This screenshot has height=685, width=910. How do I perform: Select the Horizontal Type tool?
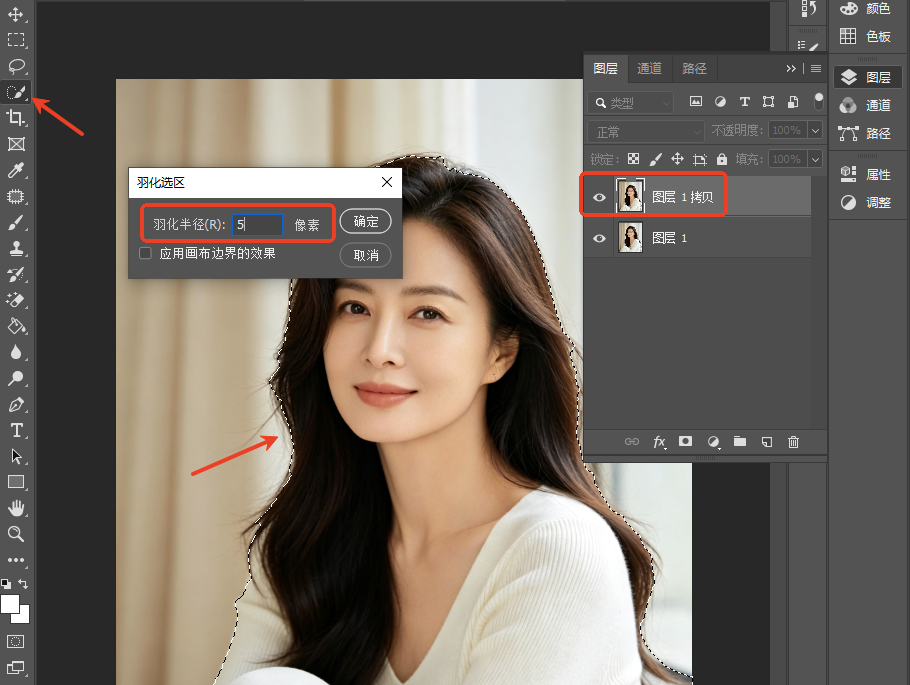tap(16, 430)
